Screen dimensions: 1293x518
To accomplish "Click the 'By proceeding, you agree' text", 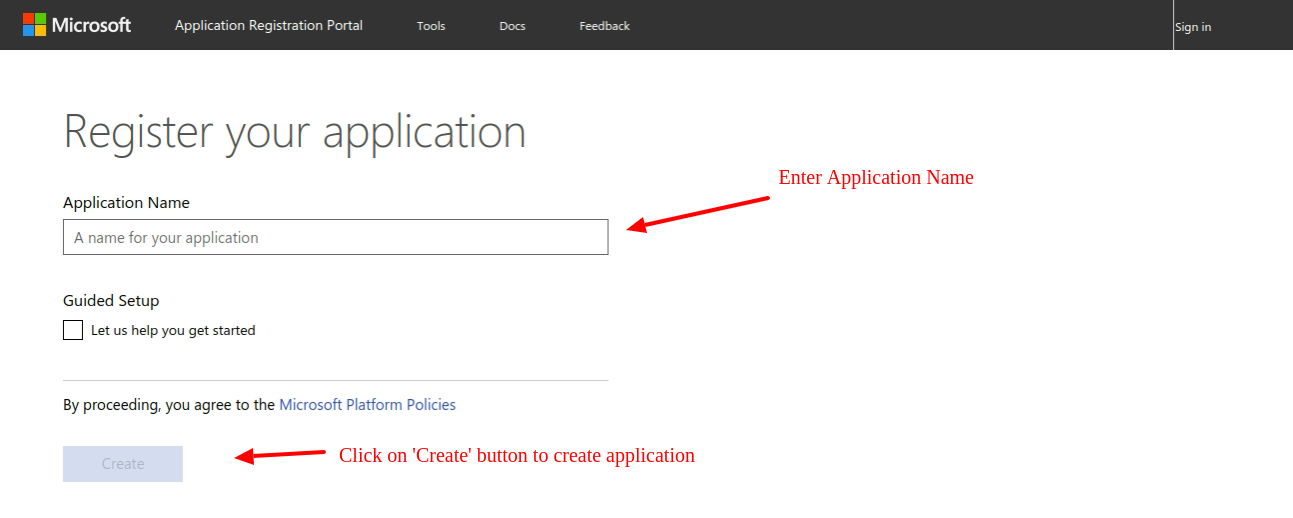I will [168, 405].
